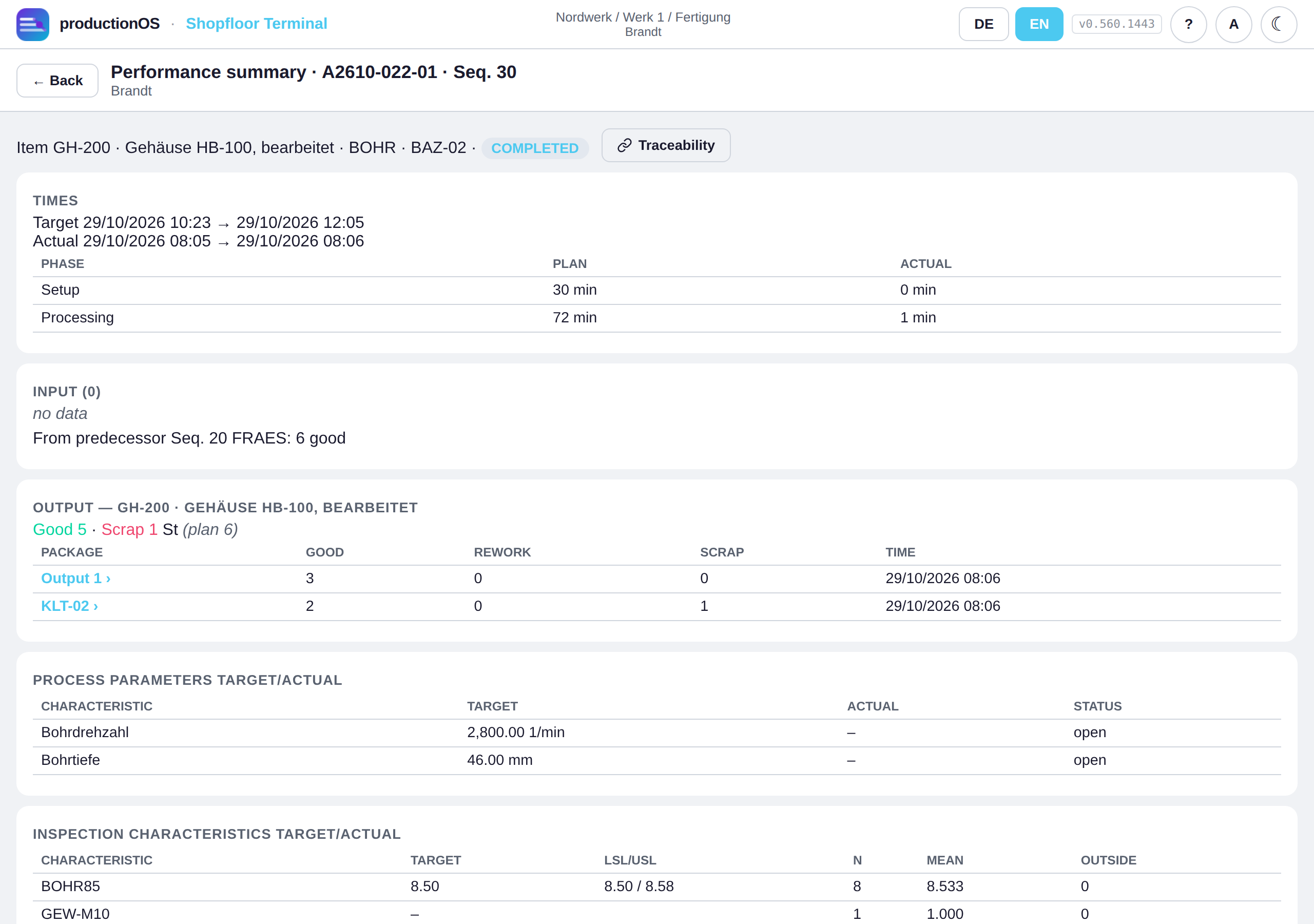1314x924 pixels.
Task: Open the user avatar A button
Action: 1233,24
